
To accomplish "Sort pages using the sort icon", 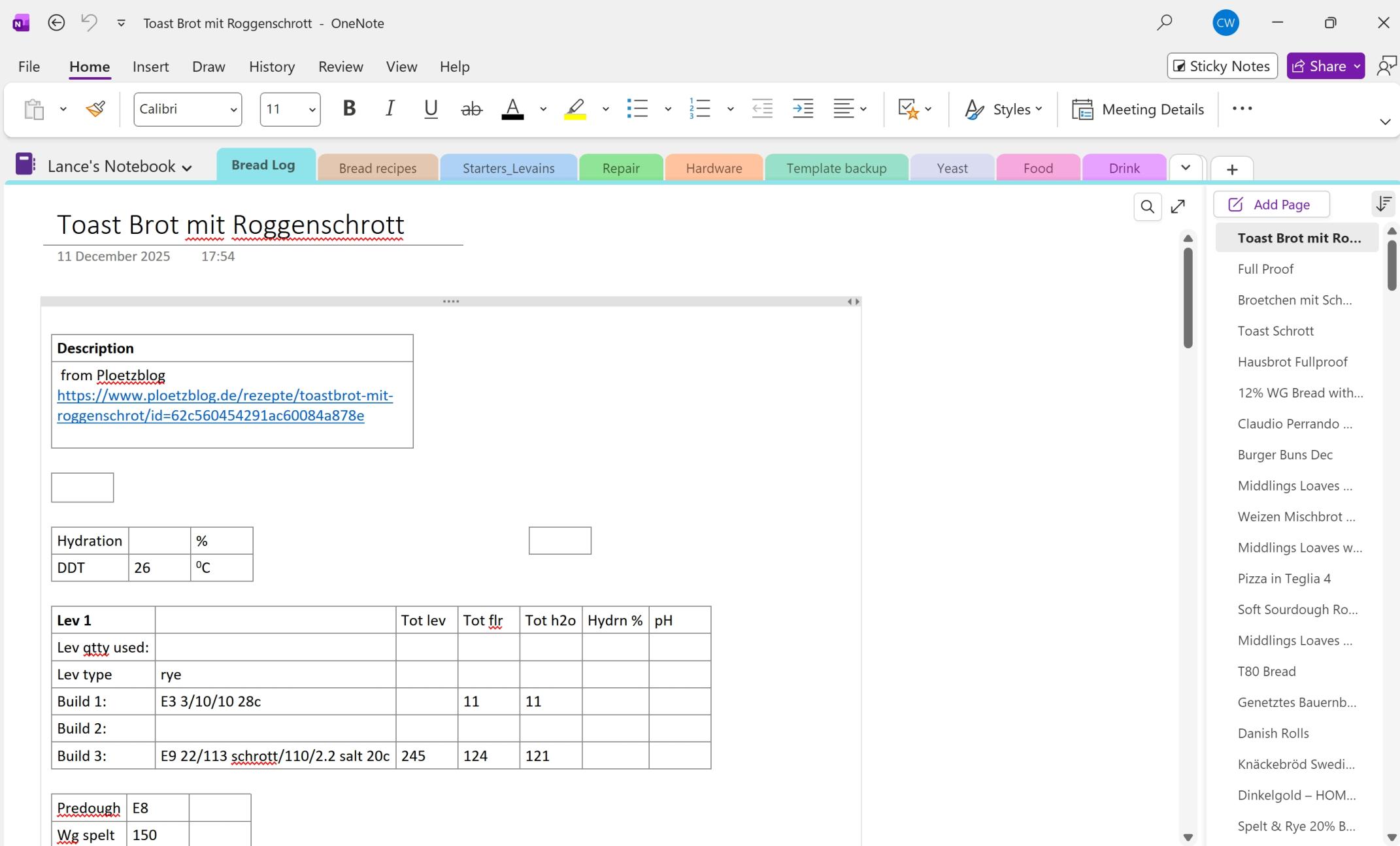I will click(1383, 204).
